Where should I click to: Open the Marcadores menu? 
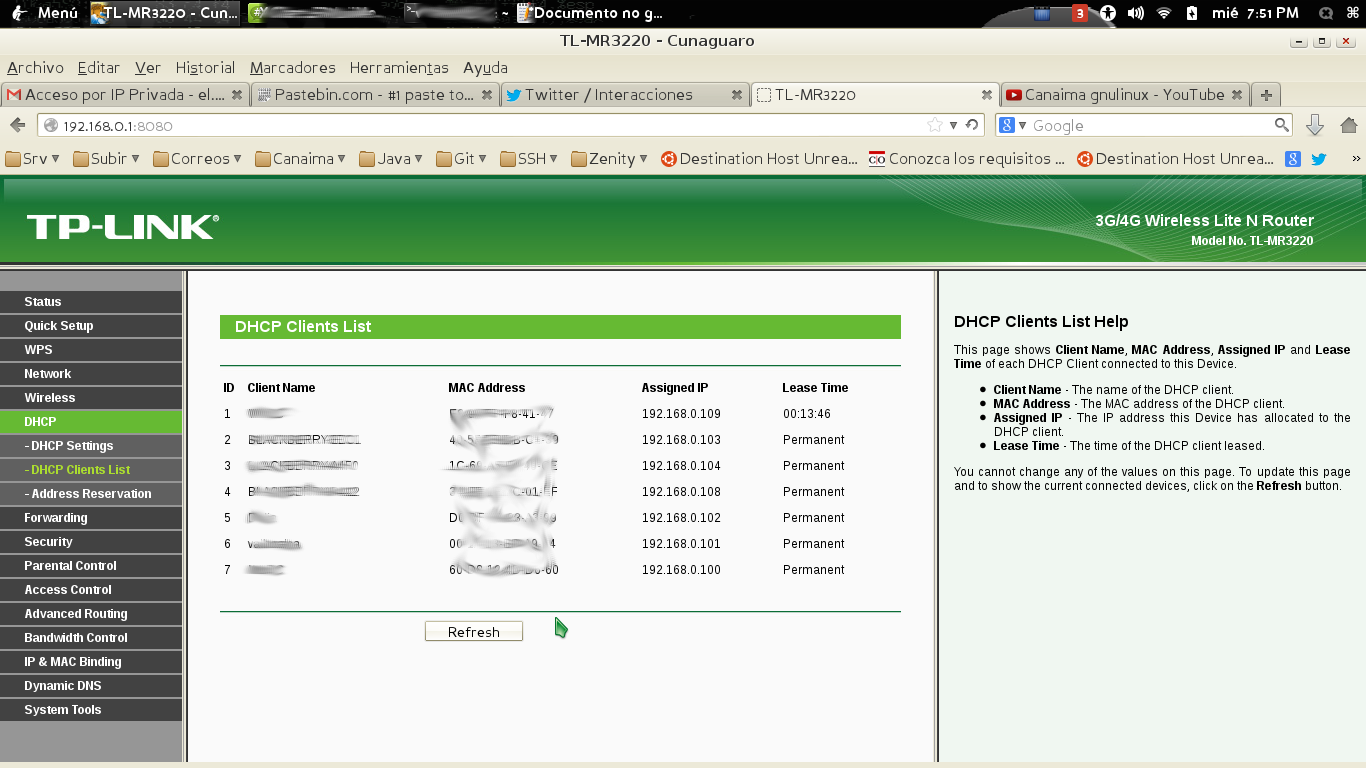coord(292,68)
